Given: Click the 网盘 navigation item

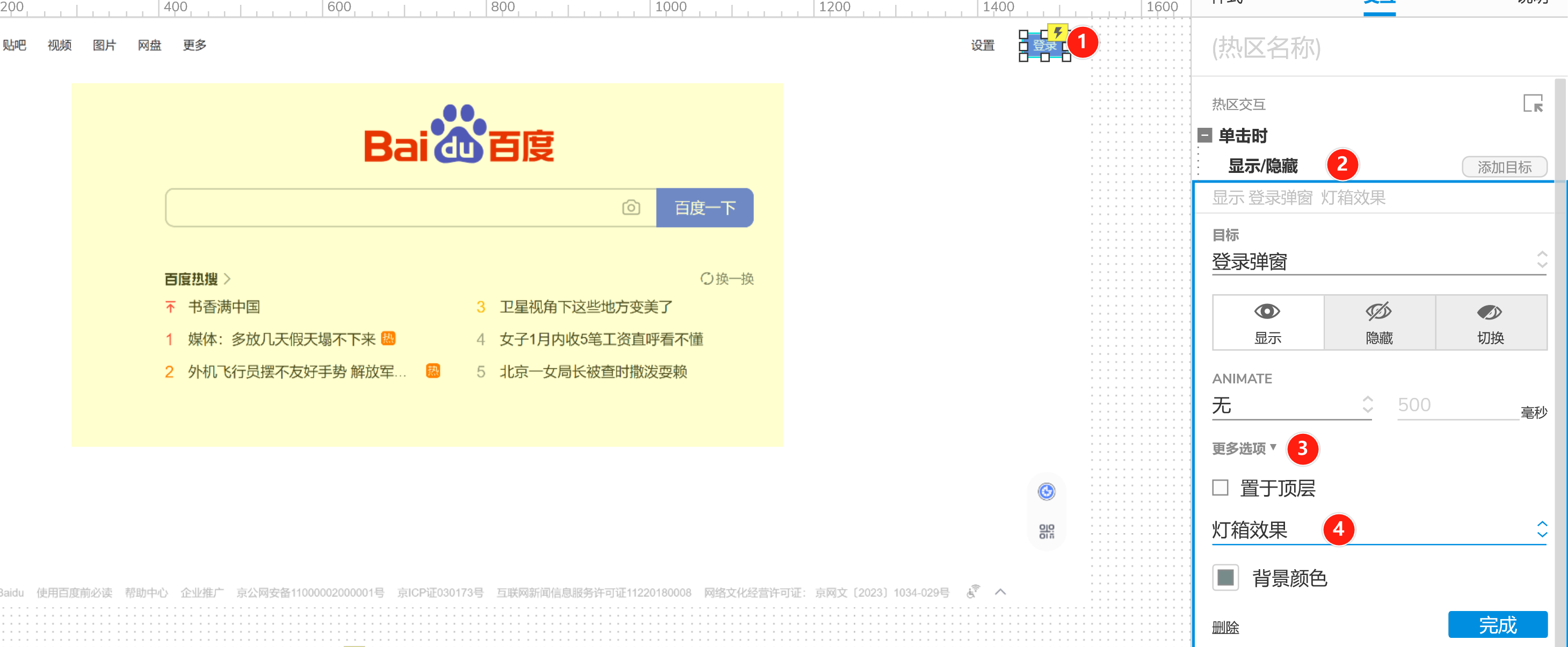Looking at the screenshot, I should coord(149,45).
